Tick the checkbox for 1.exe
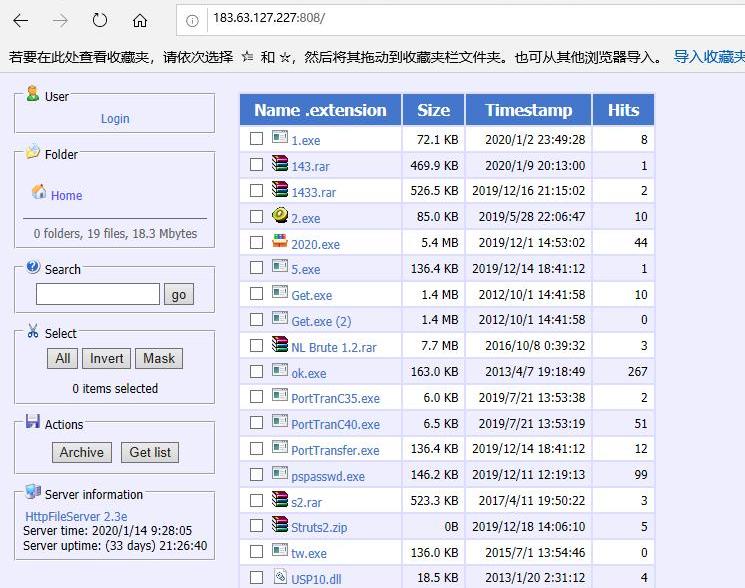This screenshot has width=745, height=588. click(257, 139)
